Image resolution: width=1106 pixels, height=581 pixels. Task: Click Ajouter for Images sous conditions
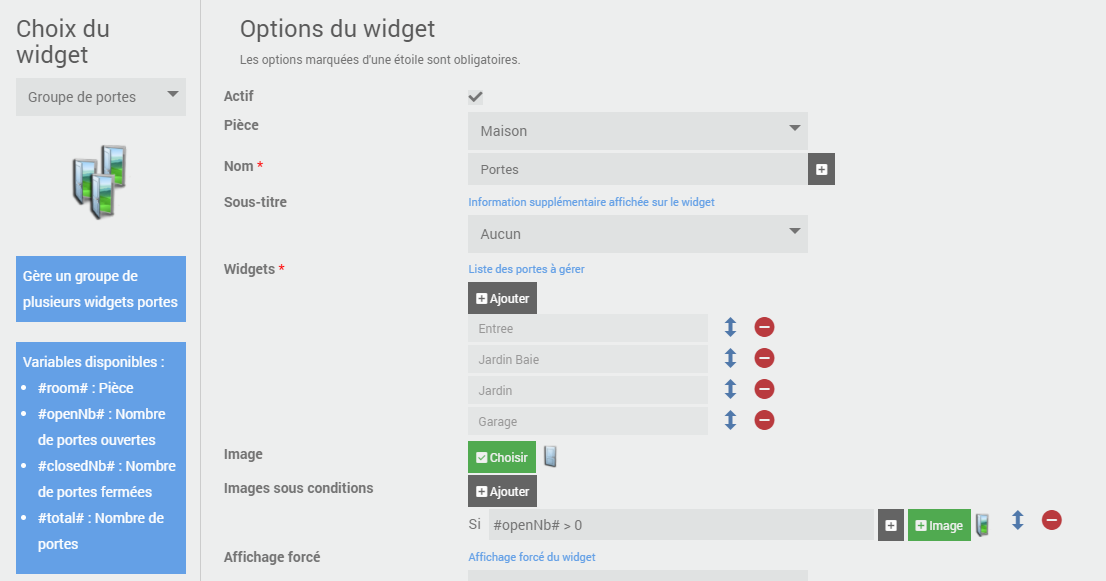click(x=502, y=491)
